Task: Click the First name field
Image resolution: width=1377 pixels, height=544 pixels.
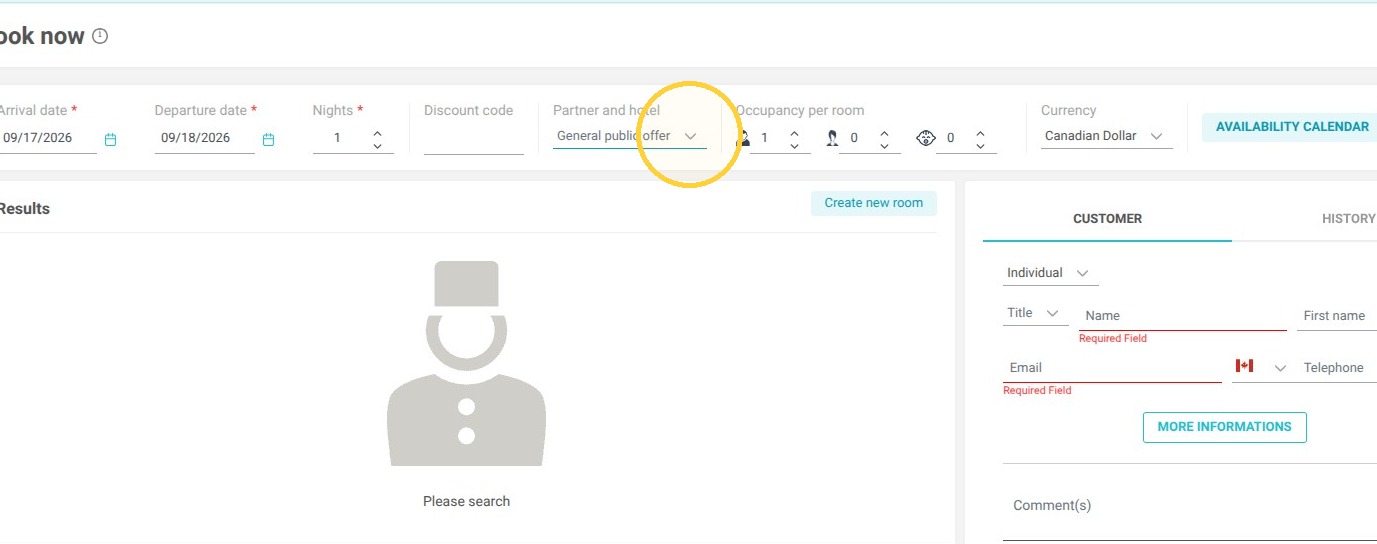Action: [x=1337, y=316]
